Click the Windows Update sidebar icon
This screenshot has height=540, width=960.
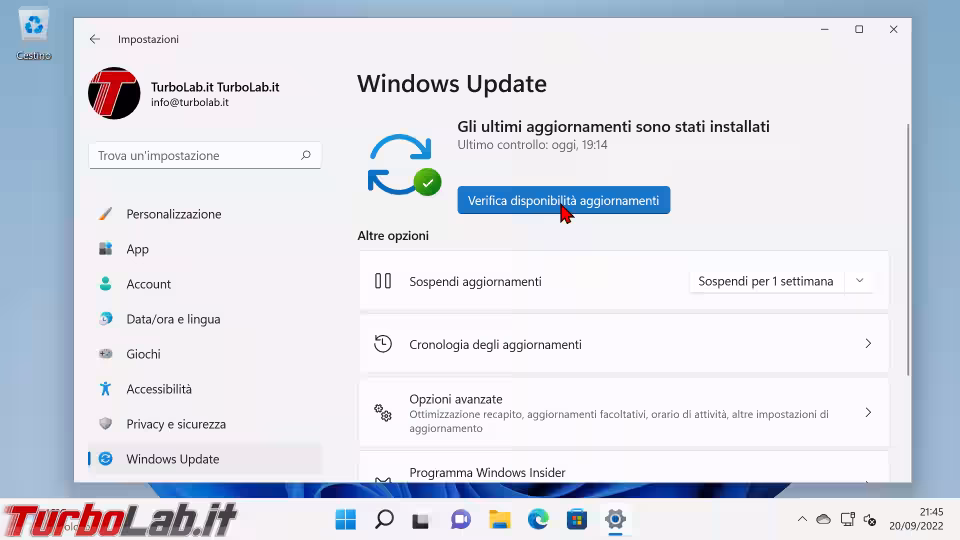point(105,459)
